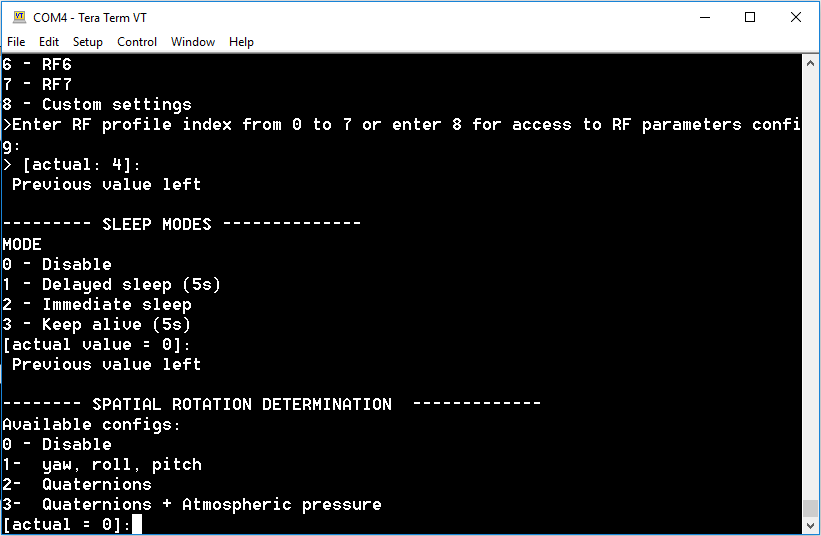Click the Quaternions + Atmospheric pressure line
This screenshot has width=821, height=536.
[192, 505]
